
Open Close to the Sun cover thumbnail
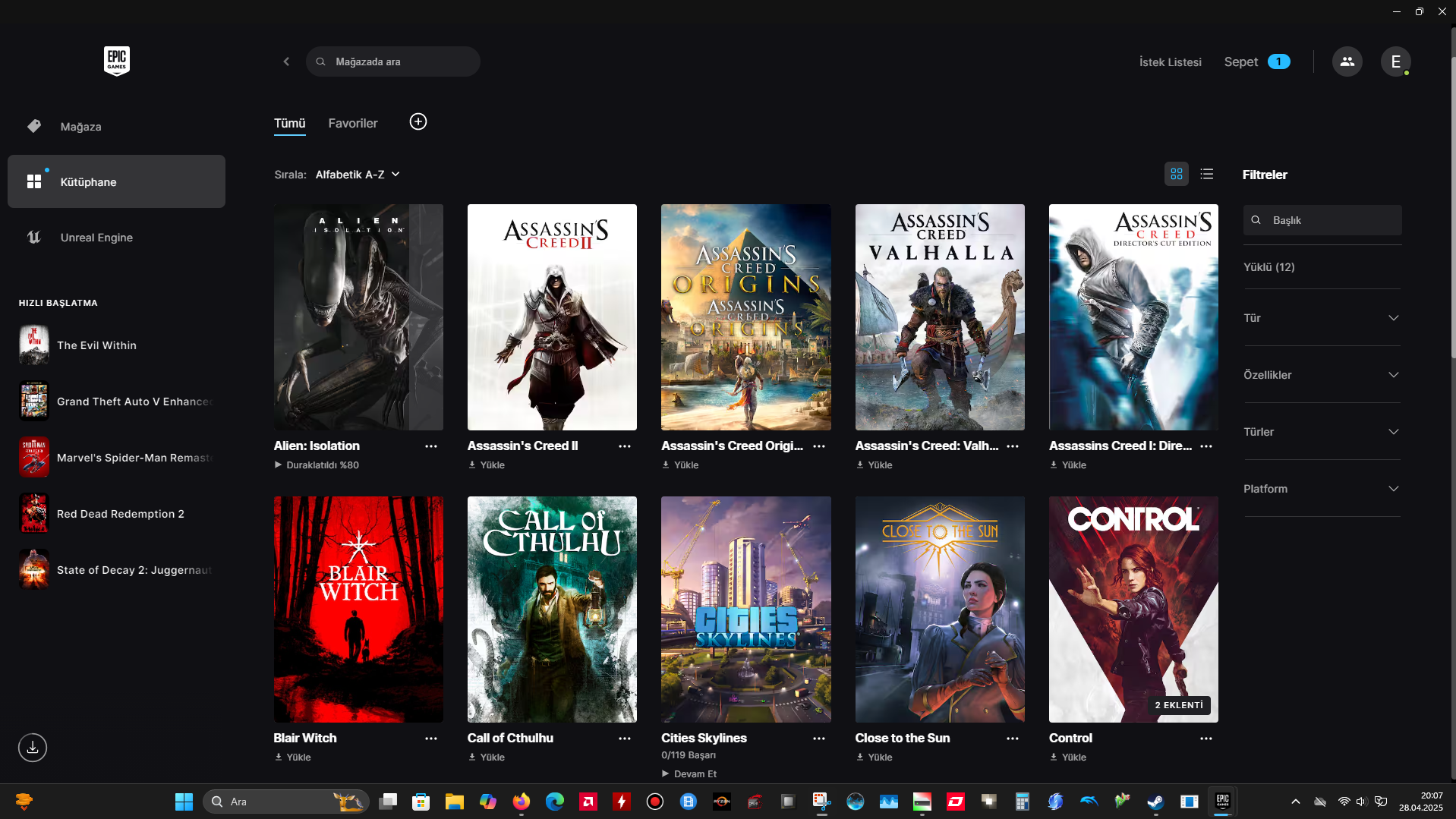tap(940, 610)
